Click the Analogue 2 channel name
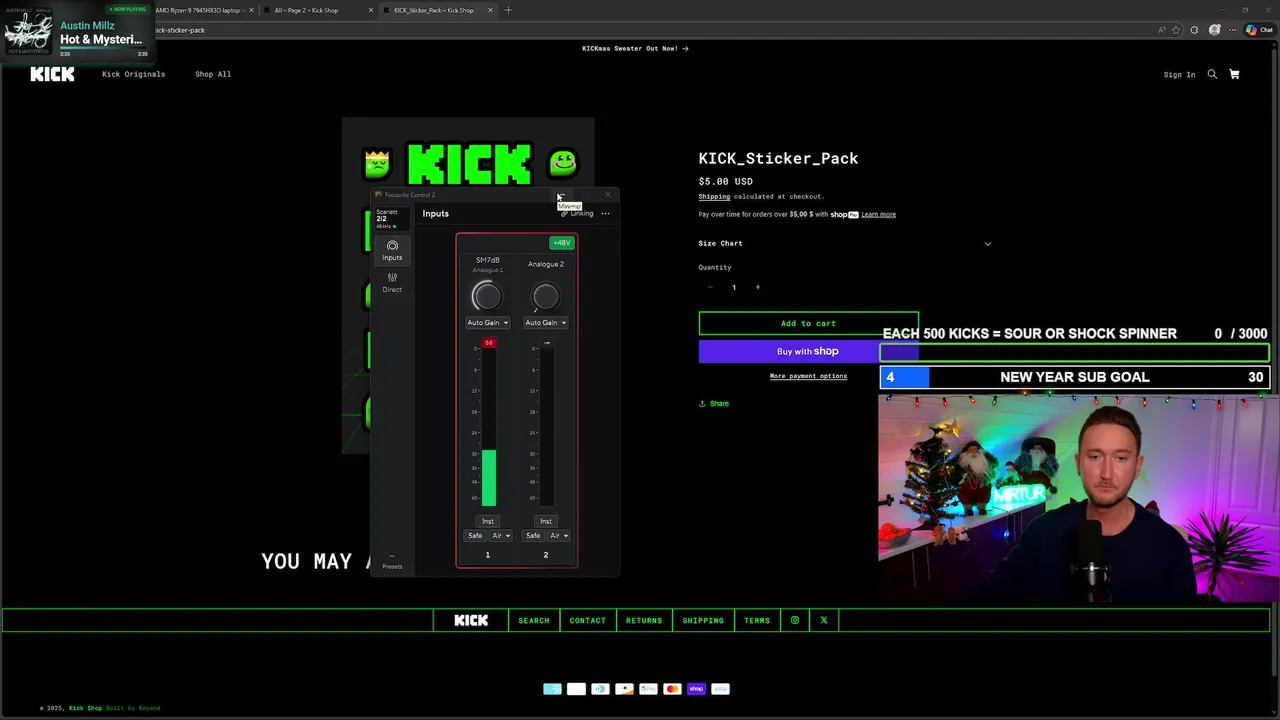Screen dimensions: 1280x720 point(546,264)
